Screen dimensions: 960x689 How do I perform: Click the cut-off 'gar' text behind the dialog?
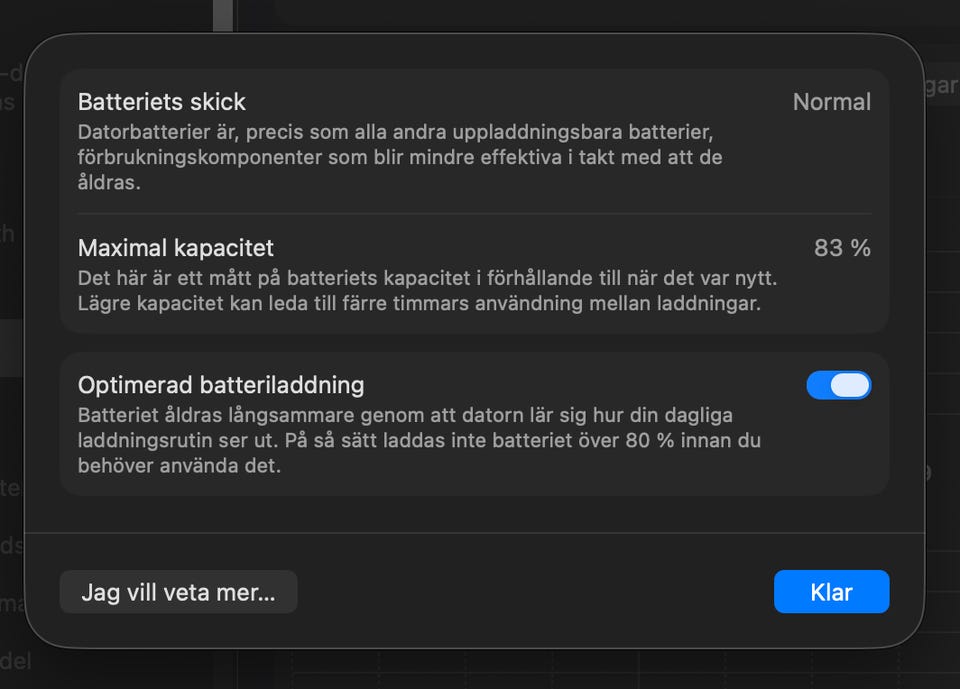tap(941, 86)
